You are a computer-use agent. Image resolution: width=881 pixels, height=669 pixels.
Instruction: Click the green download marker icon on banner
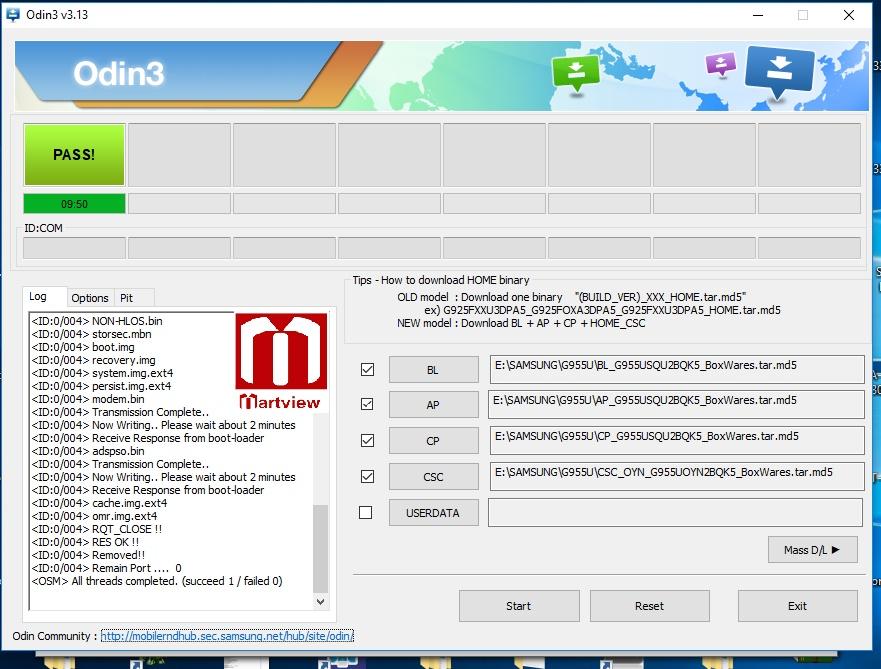click(x=576, y=74)
